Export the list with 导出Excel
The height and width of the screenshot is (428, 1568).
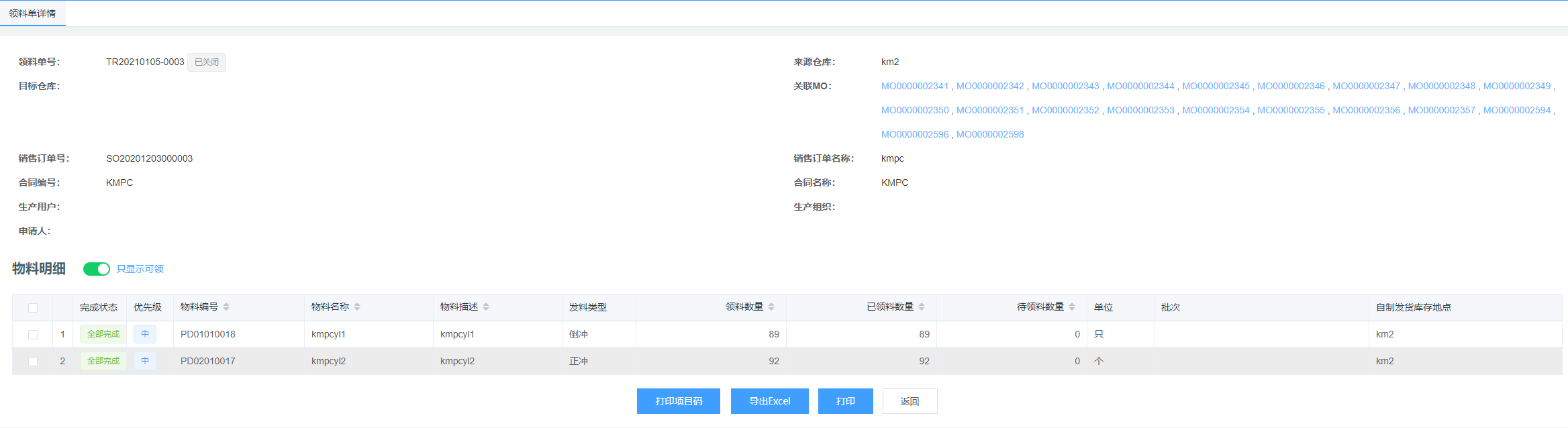click(769, 401)
